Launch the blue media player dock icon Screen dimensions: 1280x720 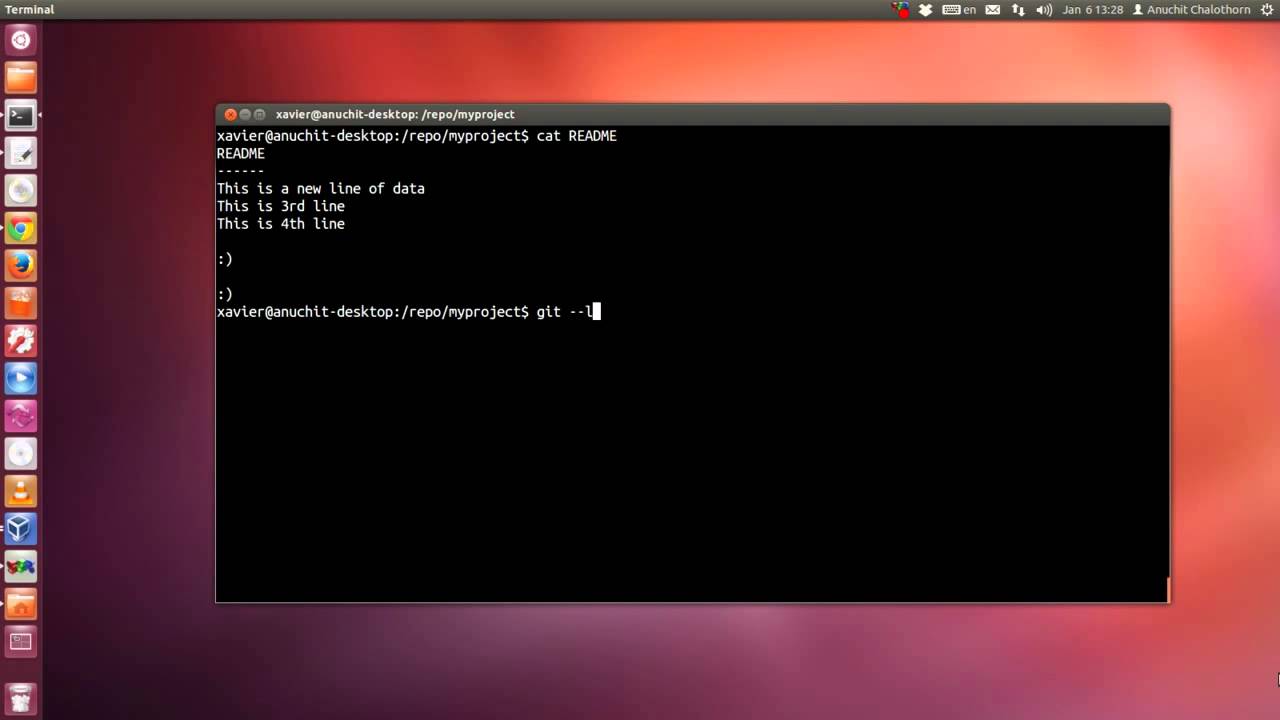(x=21, y=378)
